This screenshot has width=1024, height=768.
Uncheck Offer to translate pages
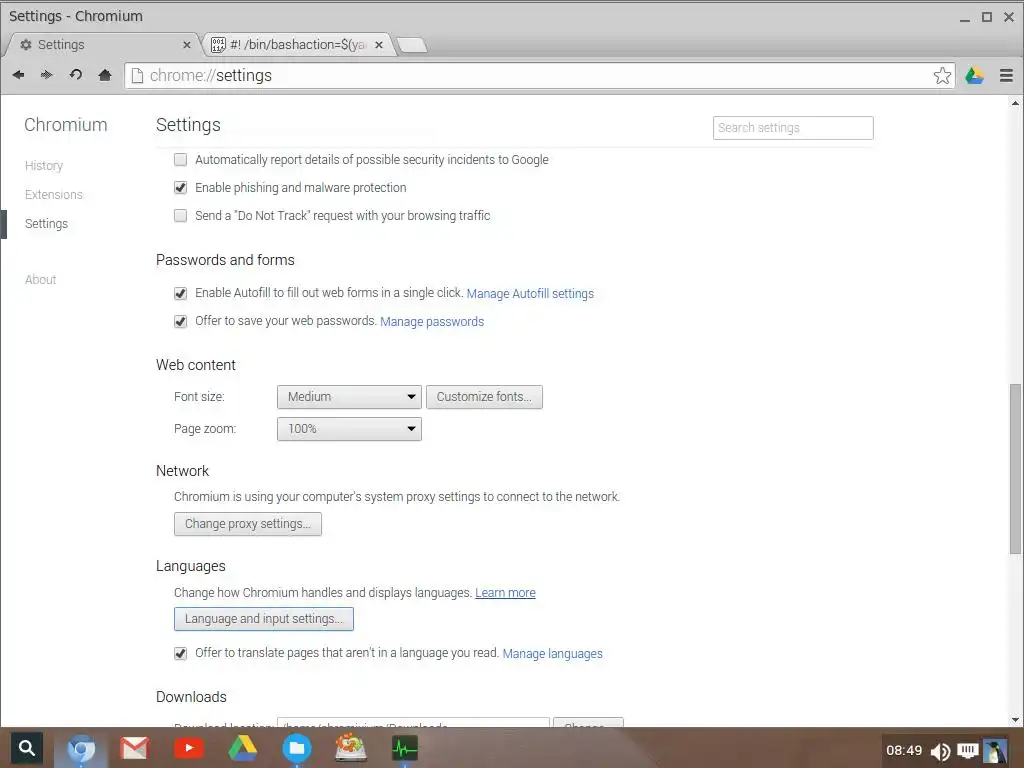pos(180,653)
